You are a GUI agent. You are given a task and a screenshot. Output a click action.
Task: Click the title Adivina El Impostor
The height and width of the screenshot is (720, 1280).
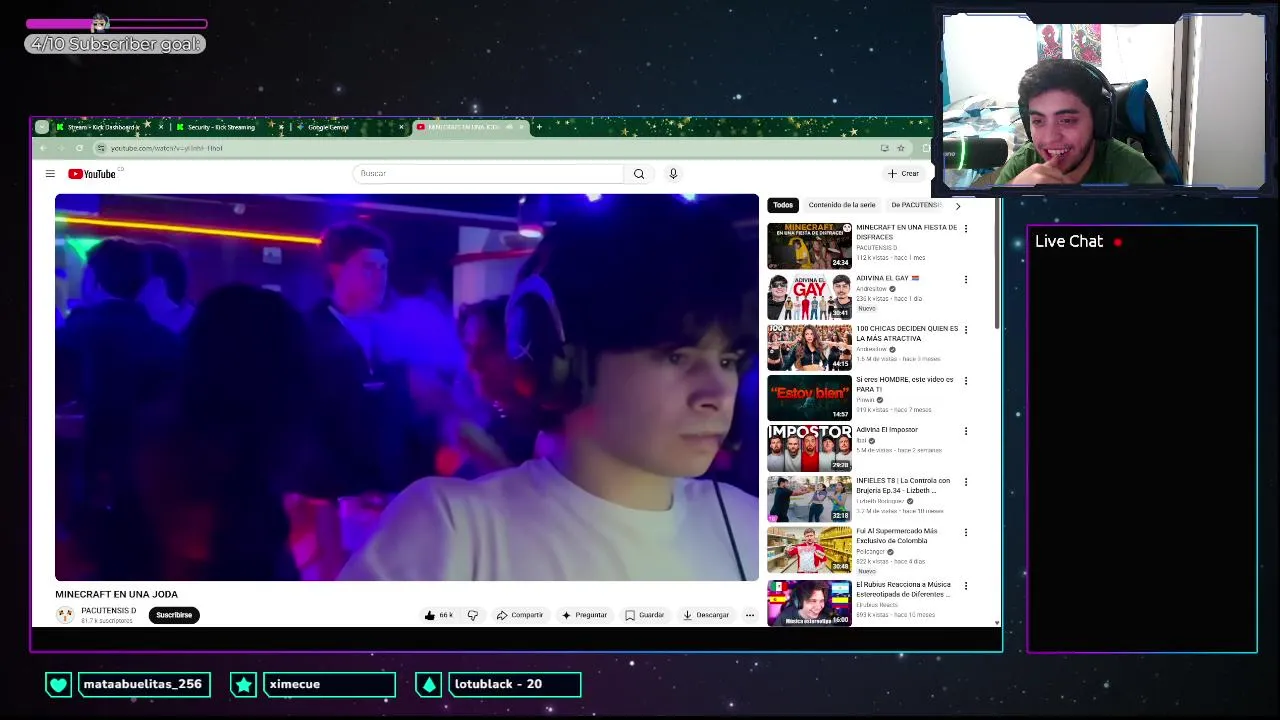(887, 430)
